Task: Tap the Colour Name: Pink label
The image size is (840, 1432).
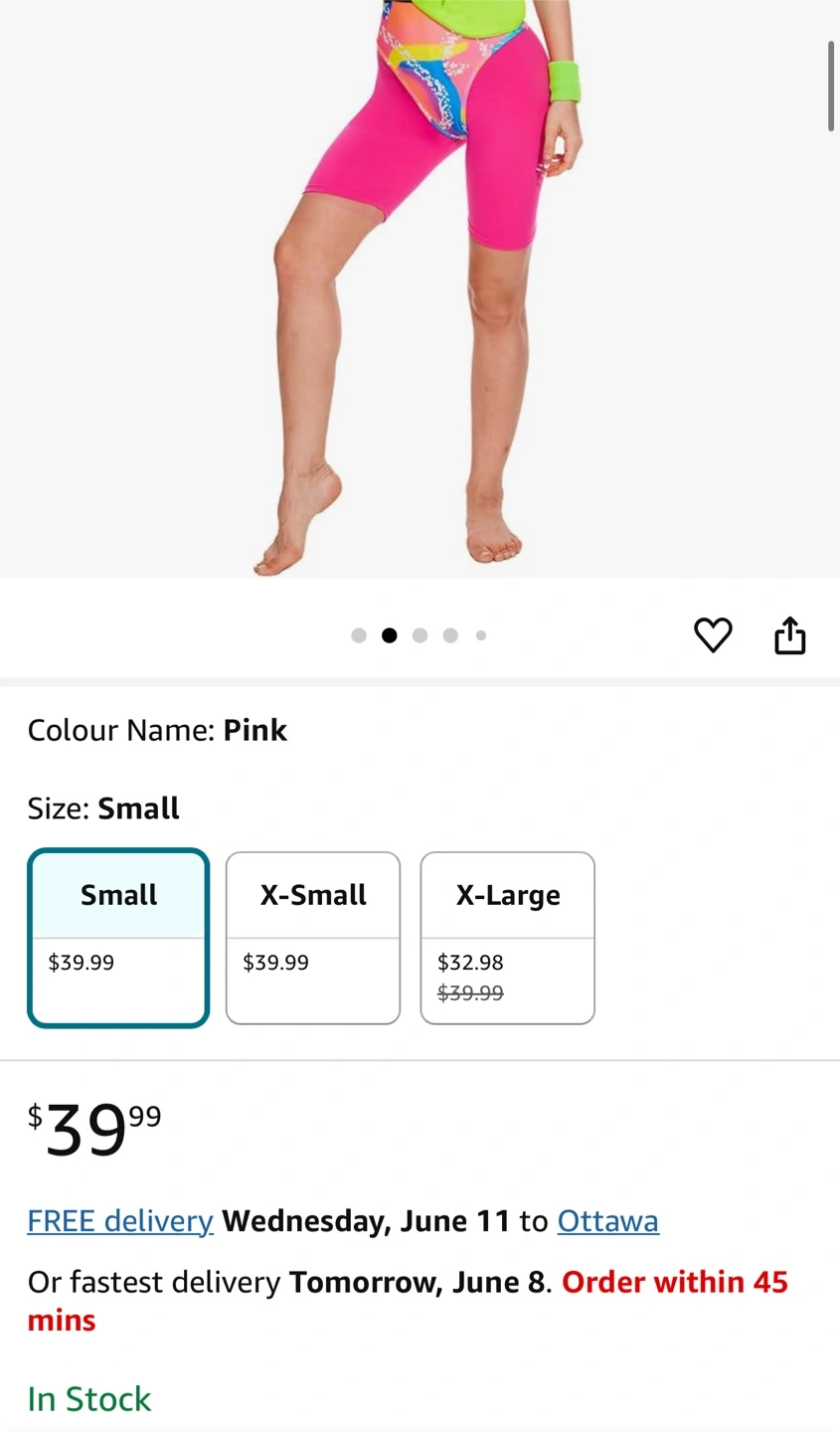Action: click(x=157, y=731)
